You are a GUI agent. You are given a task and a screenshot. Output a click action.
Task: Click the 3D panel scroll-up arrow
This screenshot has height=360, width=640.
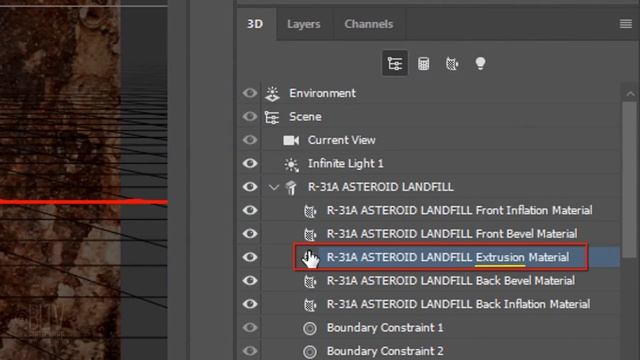click(x=630, y=94)
